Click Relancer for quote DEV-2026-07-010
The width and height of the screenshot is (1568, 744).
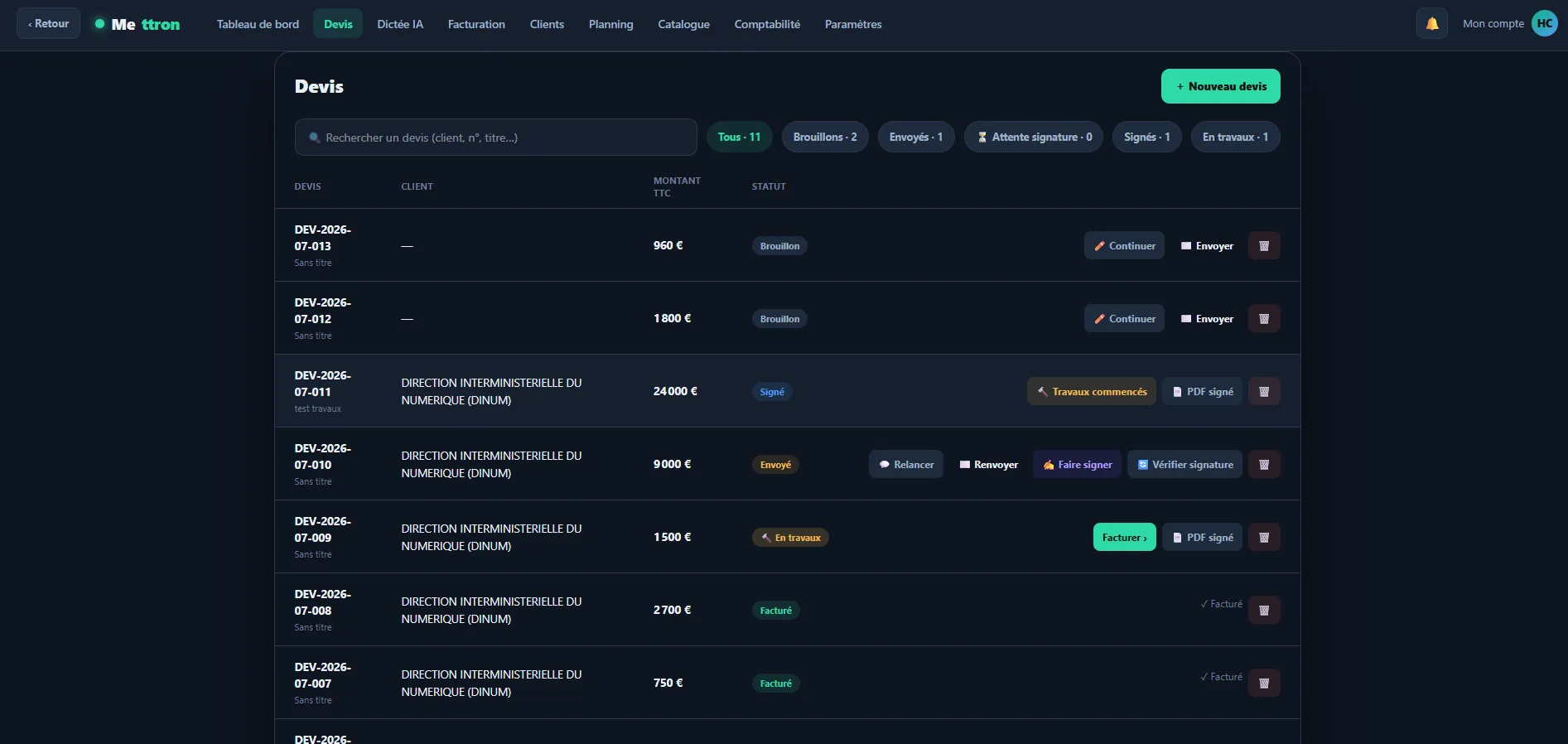pos(906,464)
